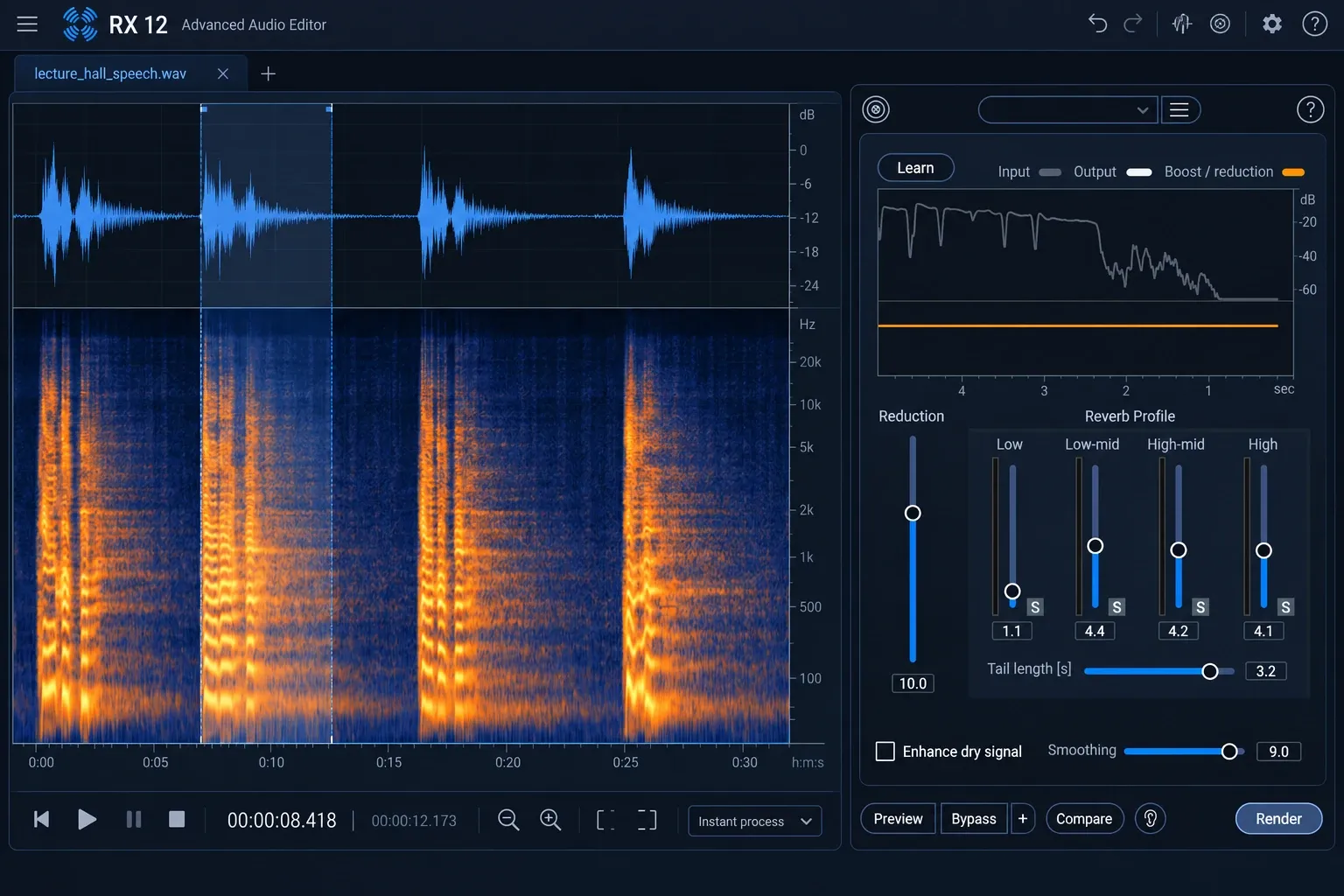This screenshot has width=1344, height=896.
Task: Solo the Low band
Action: click(x=1035, y=607)
